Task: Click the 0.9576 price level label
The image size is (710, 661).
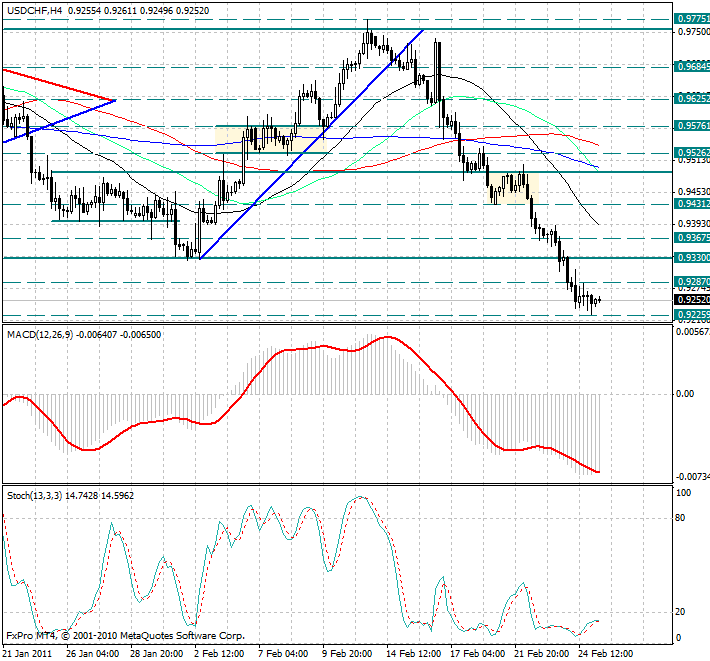Action: coord(692,126)
